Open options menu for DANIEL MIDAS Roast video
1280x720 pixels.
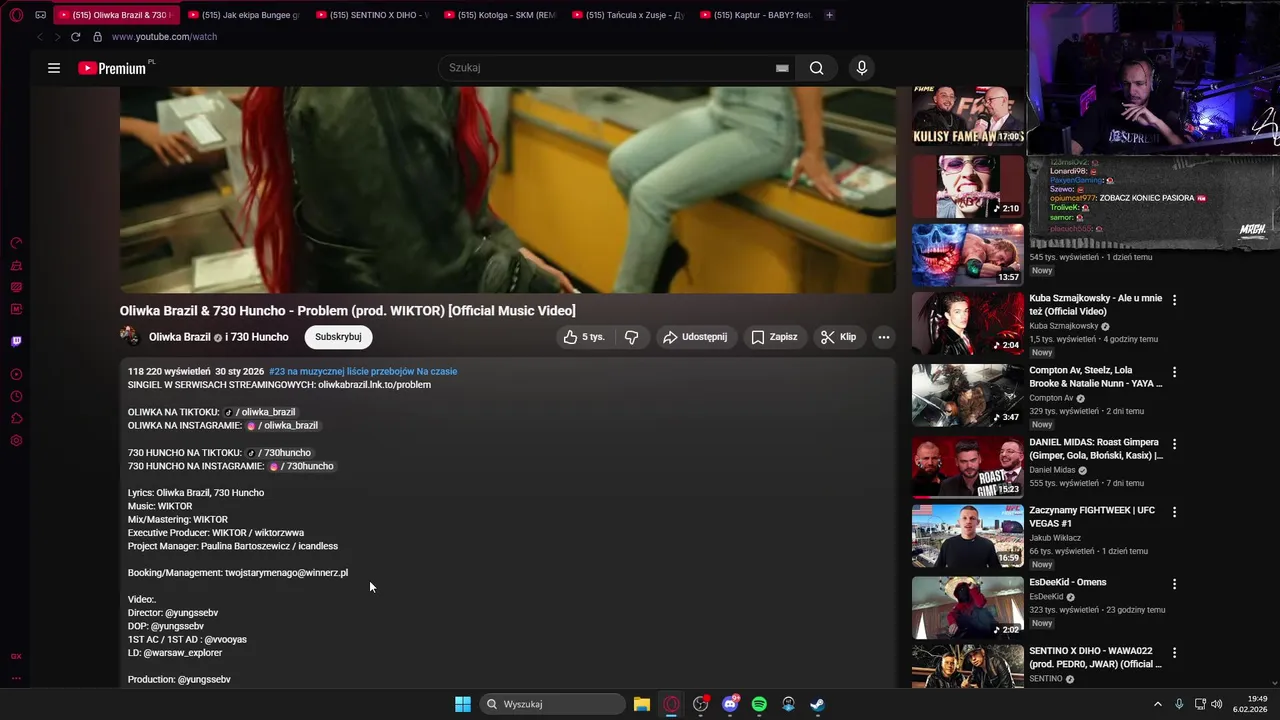click(1174, 443)
